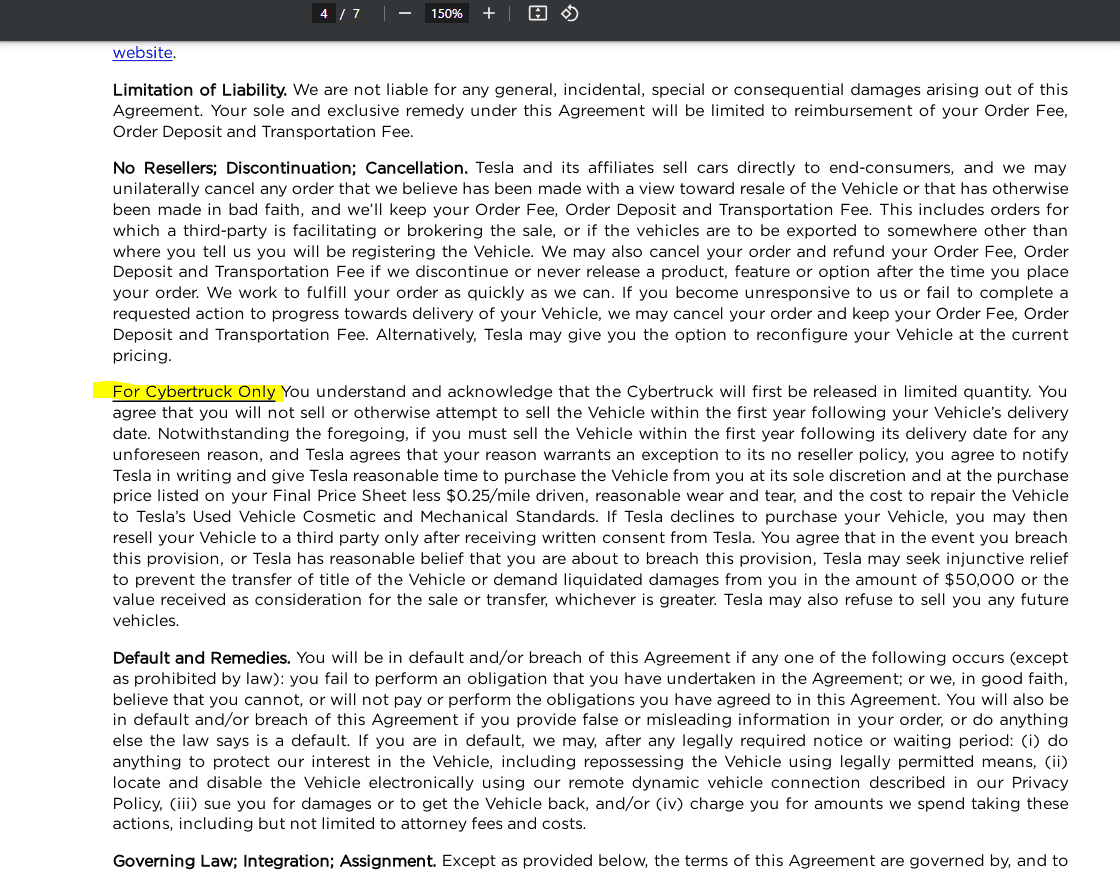This screenshot has width=1120, height=873.
Task: Click the Limitation of Liability heading
Action: click(x=199, y=90)
